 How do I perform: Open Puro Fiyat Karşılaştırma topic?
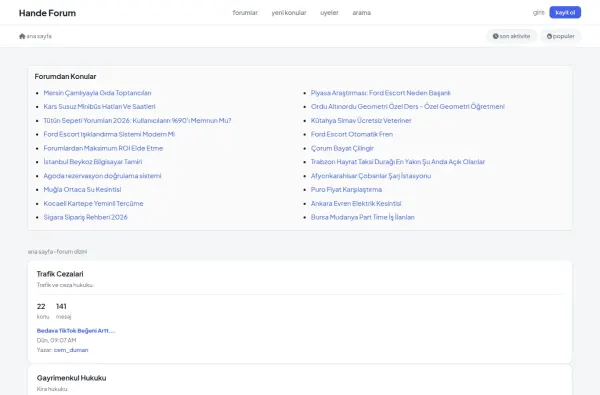tap(346, 189)
